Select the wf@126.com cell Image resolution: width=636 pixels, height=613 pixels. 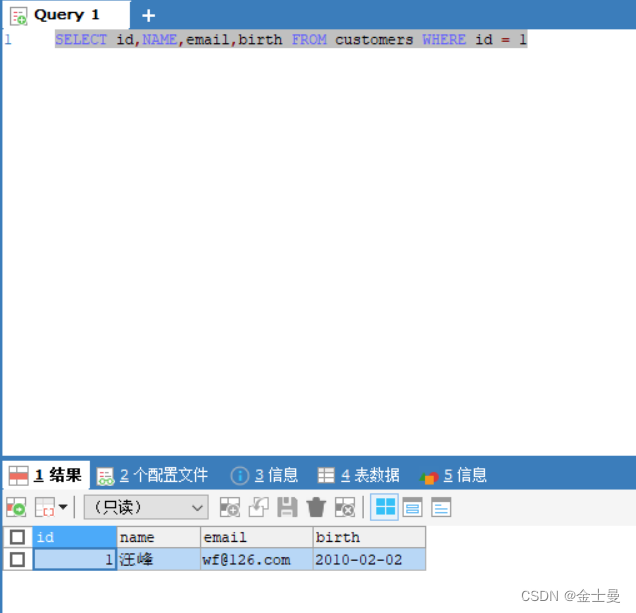tap(257, 559)
